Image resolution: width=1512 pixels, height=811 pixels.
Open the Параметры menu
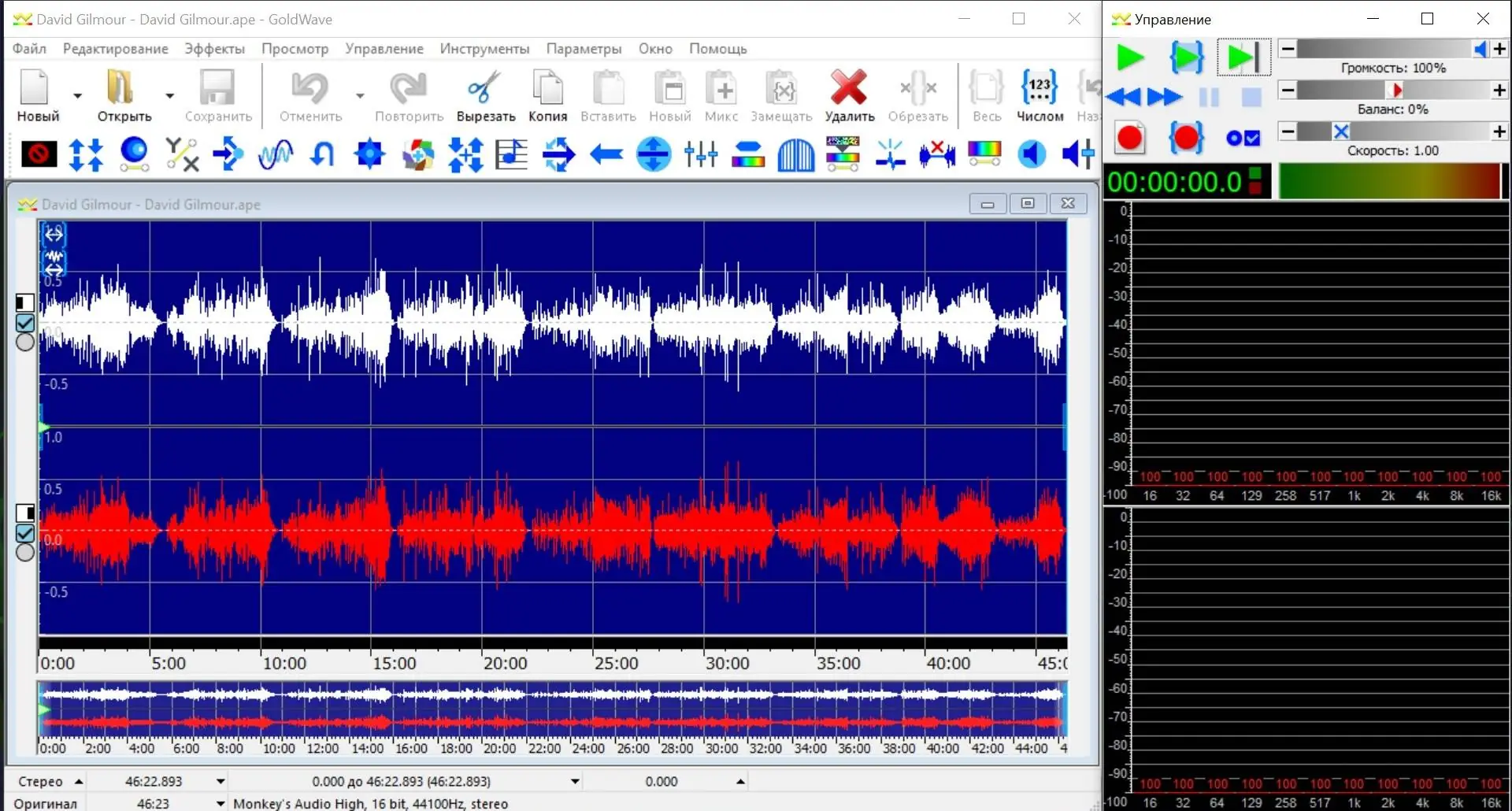(583, 49)
